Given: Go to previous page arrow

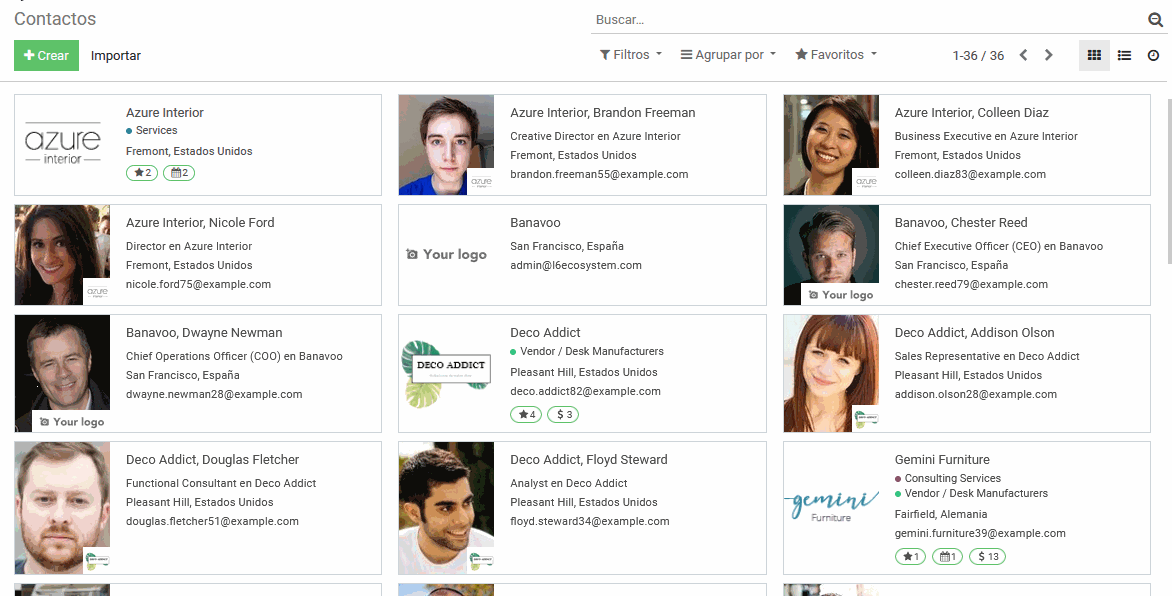Looking at the screenshot, I should tap(1023, 55).
